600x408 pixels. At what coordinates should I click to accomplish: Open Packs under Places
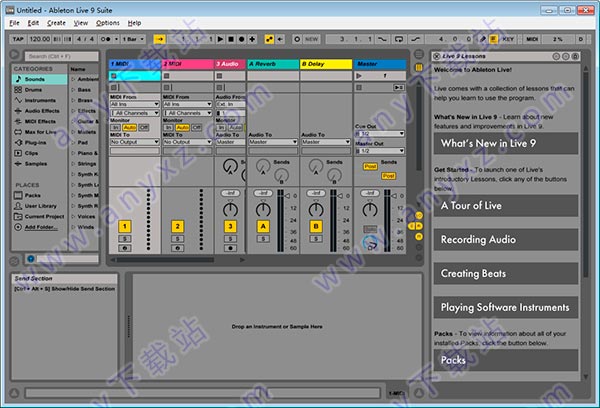tap(39, 195)
